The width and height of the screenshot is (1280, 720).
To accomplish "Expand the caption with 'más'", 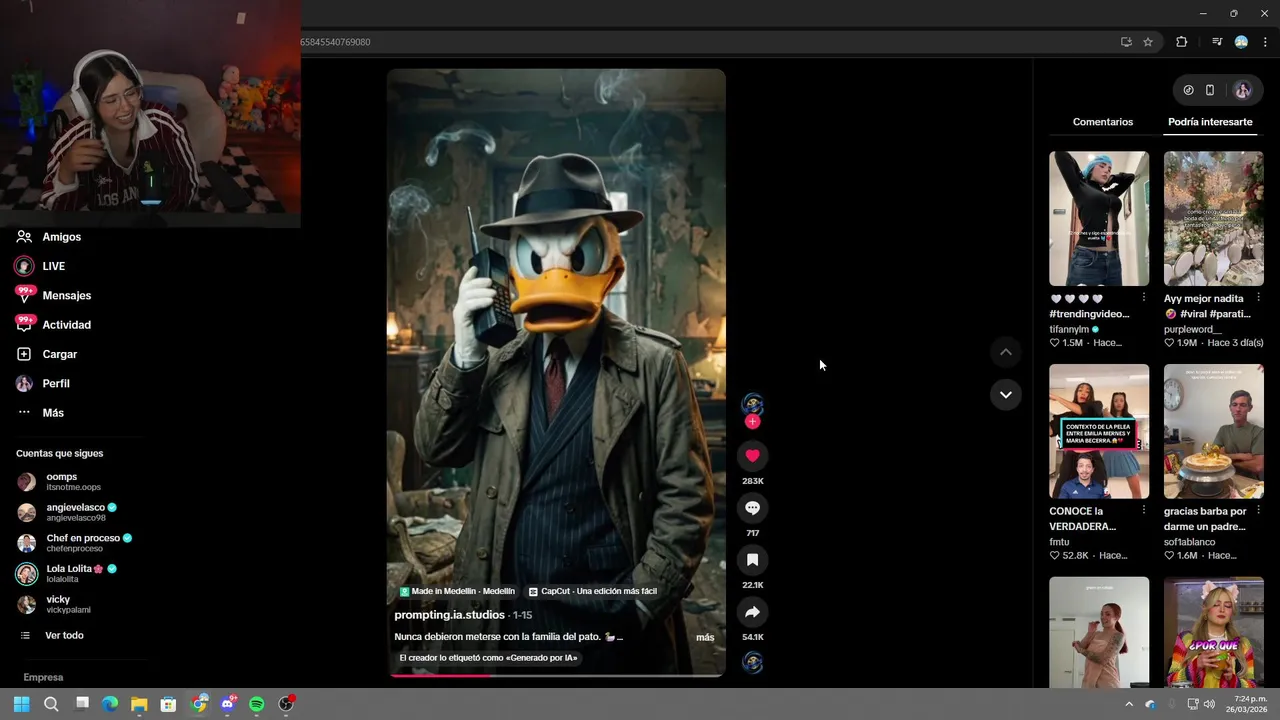I will (x=705, y=637).
